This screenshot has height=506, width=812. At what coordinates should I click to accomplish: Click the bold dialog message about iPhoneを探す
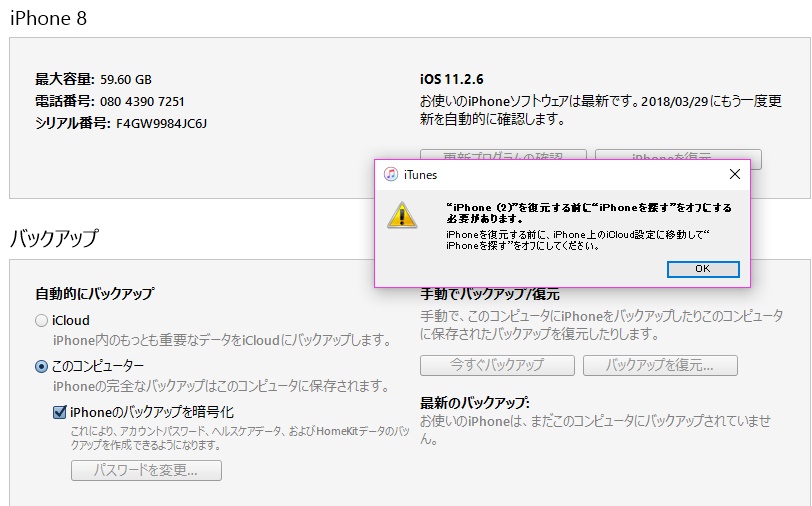[x=589, y=213]
